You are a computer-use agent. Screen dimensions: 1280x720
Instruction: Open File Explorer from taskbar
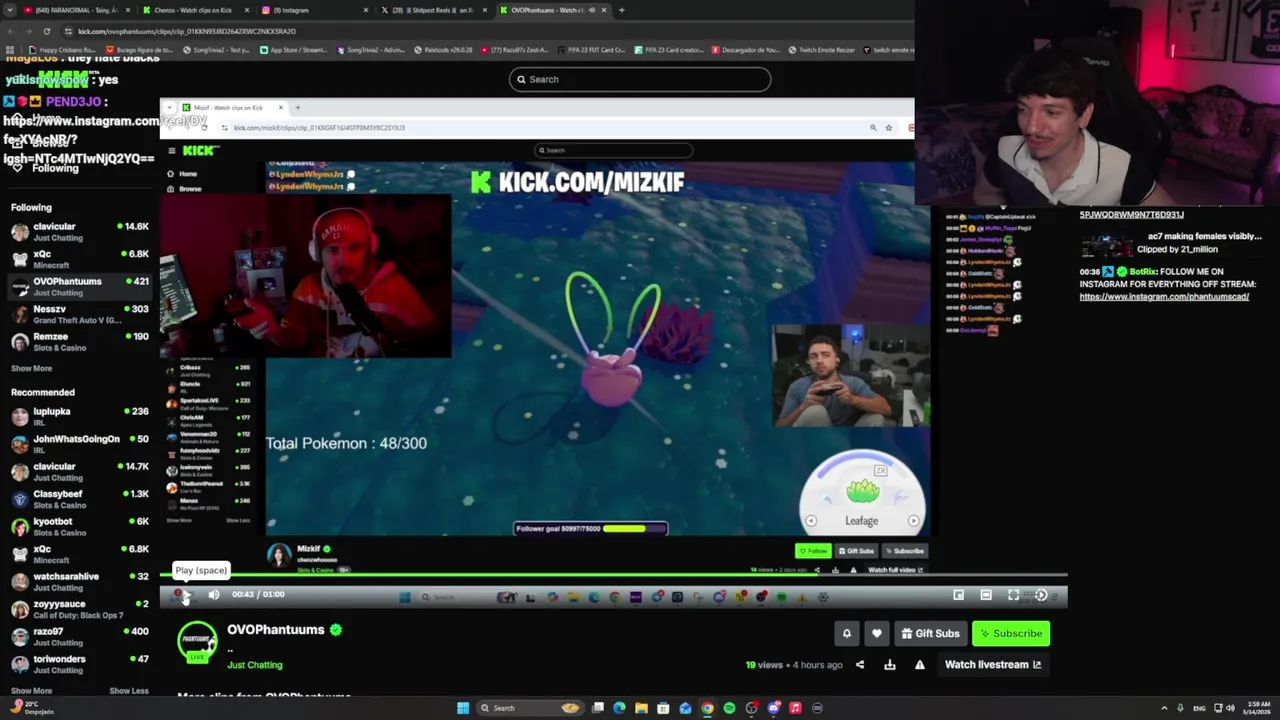pos(641,708)
